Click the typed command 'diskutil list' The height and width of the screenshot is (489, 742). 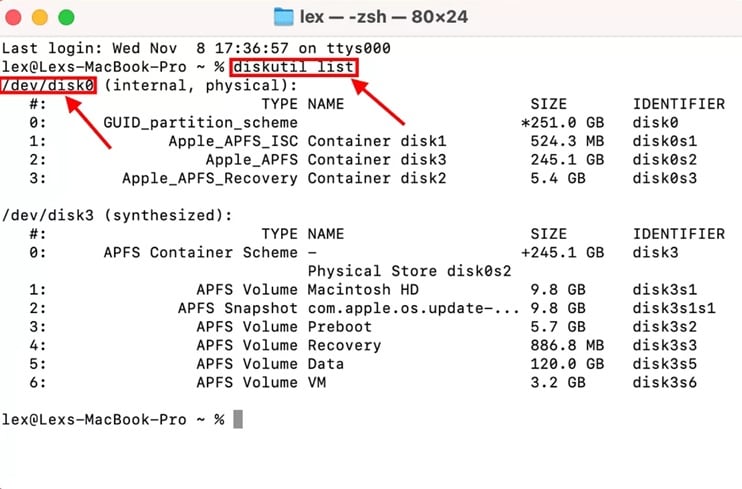click(293, 67)
